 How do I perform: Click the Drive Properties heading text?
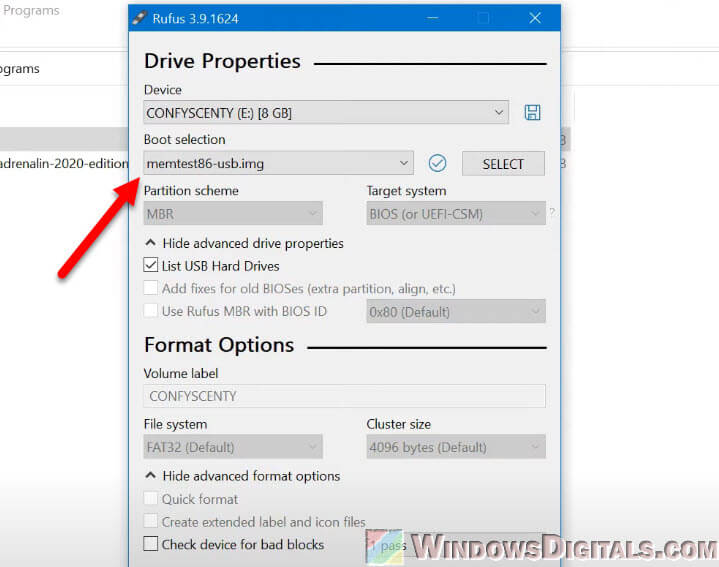[222, 61]
